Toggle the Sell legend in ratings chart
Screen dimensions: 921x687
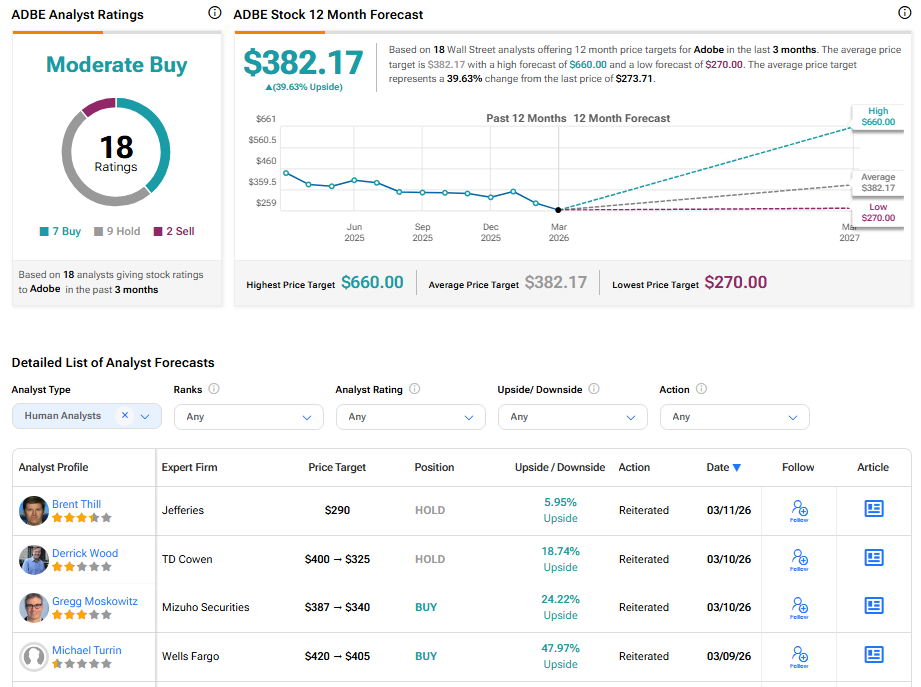[x=174, y=231]
